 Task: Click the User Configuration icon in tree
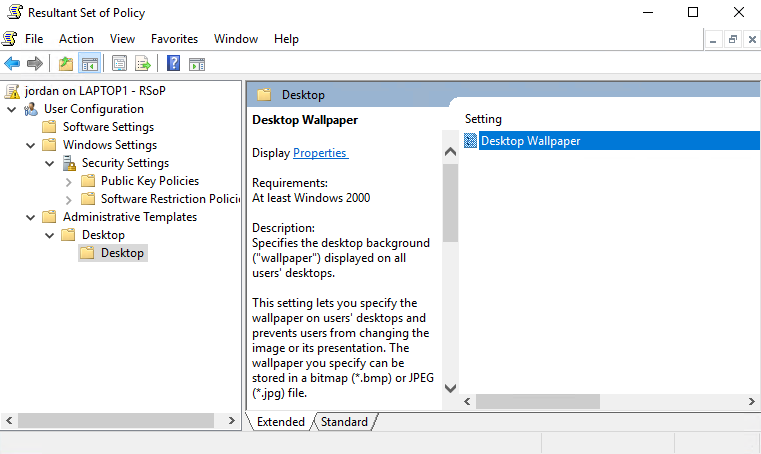click(x=32, y=109)
